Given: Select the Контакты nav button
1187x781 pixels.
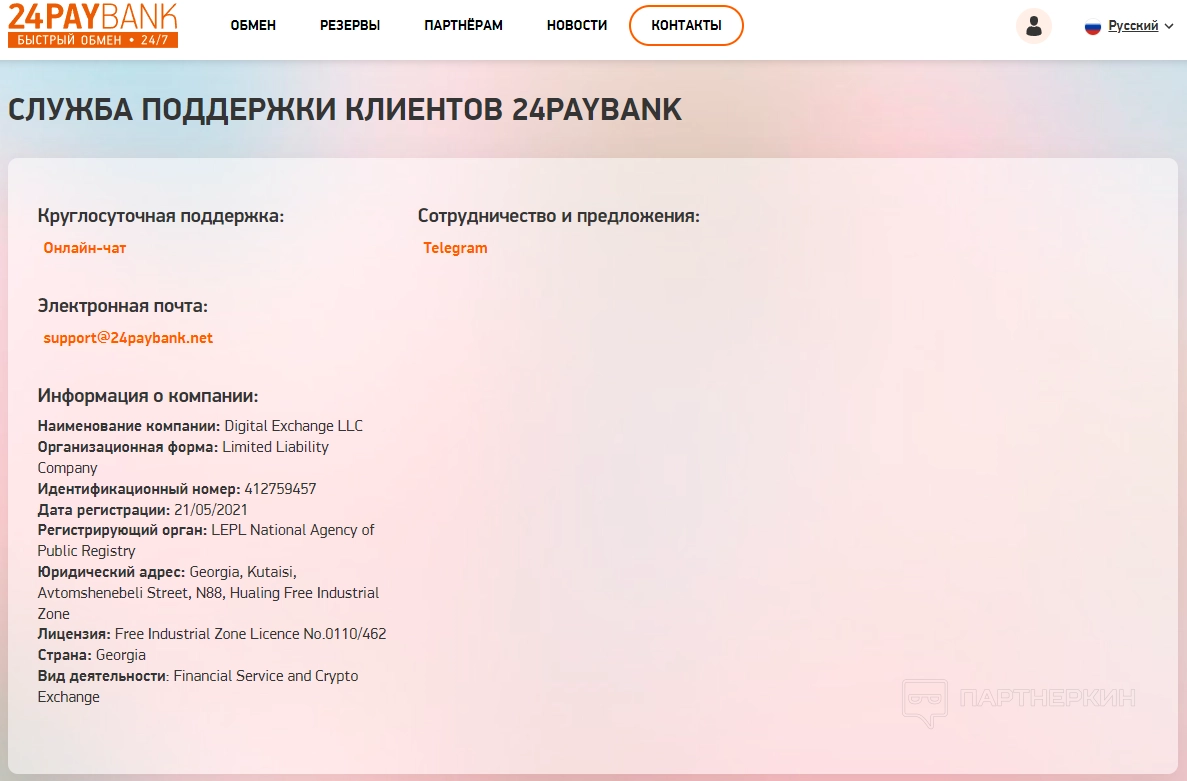Looking at the screenshot, I should [687, 26].
